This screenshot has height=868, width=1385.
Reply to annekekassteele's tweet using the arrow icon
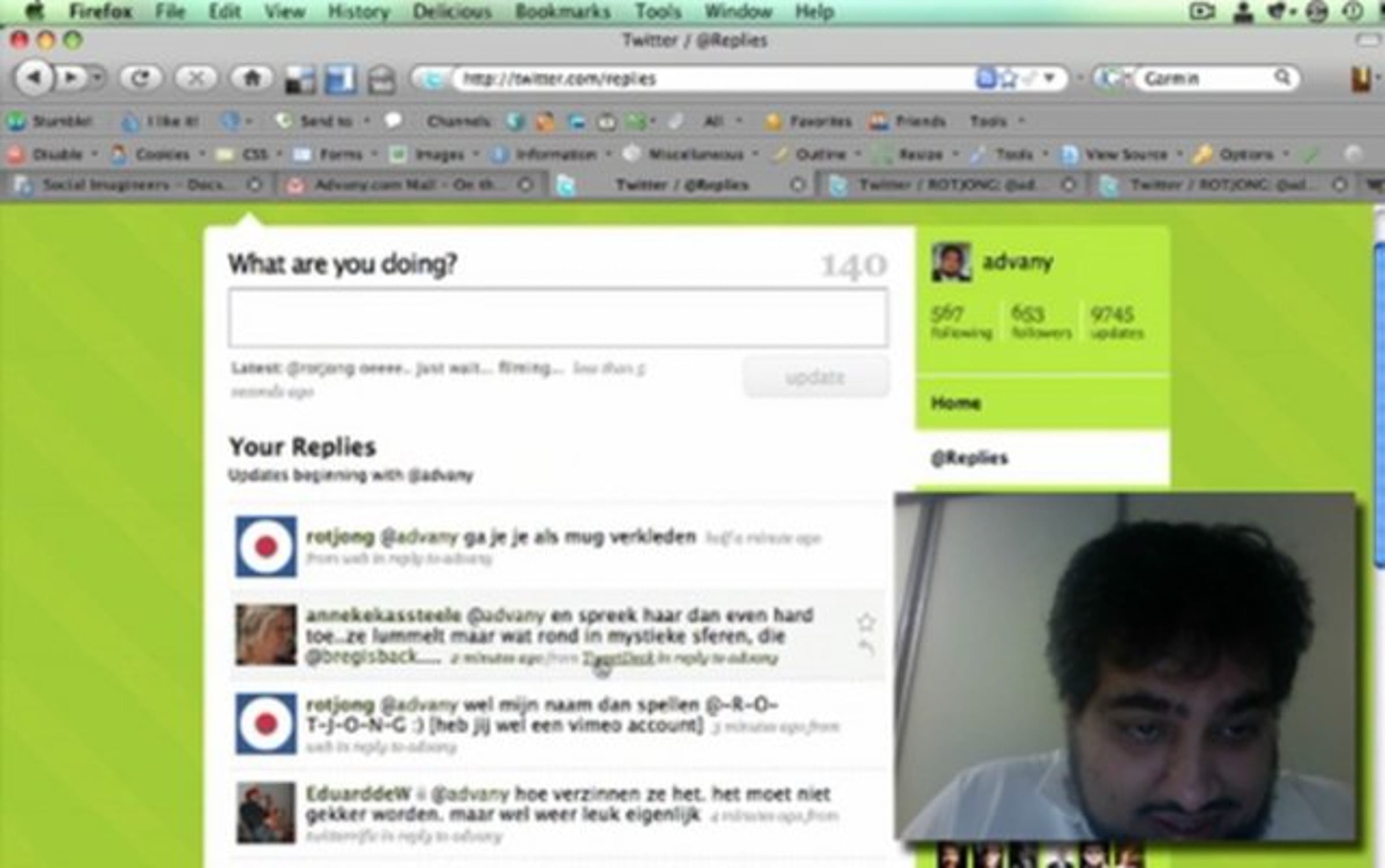(866, 649)
